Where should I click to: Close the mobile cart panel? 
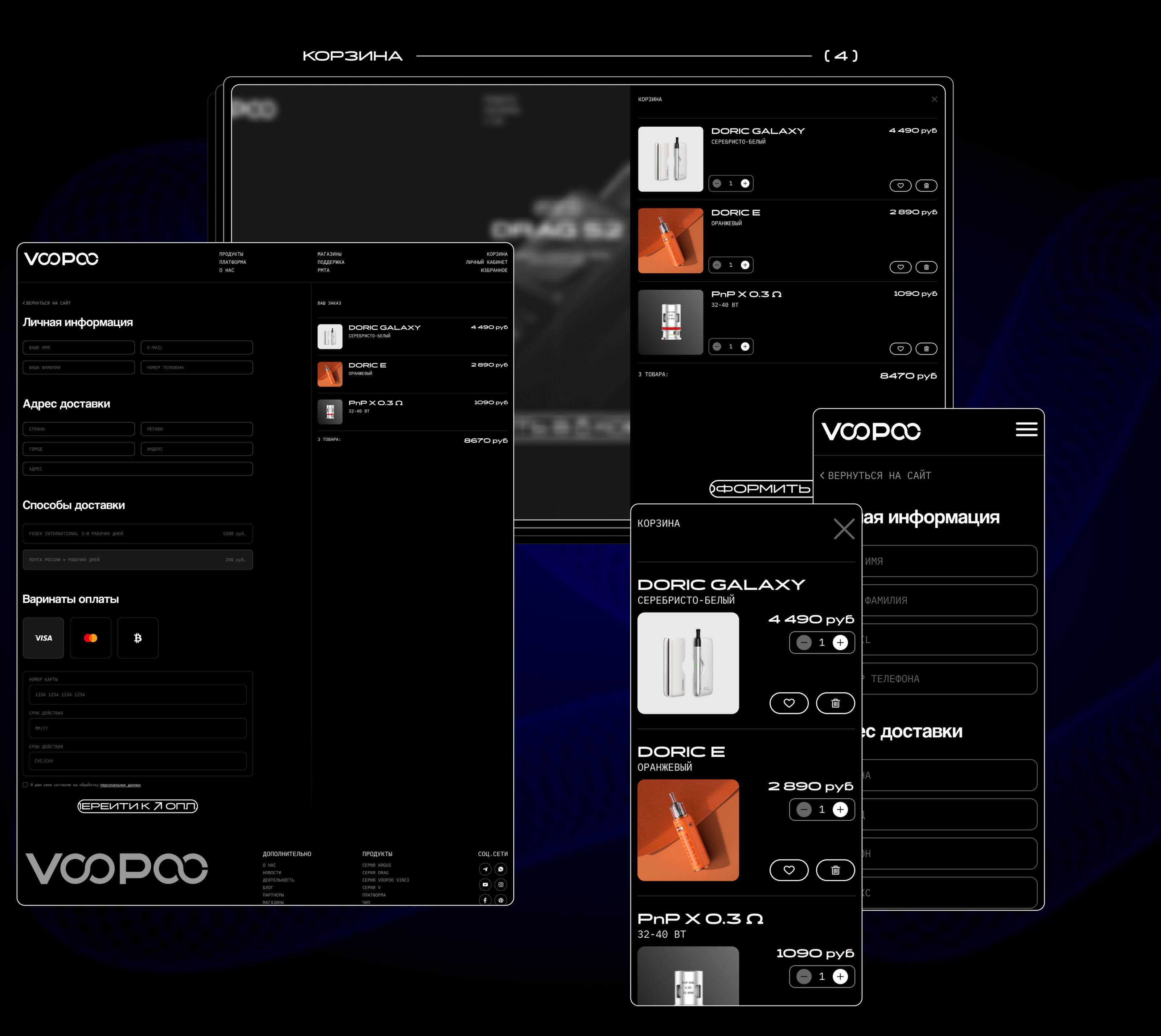point(844,529)
